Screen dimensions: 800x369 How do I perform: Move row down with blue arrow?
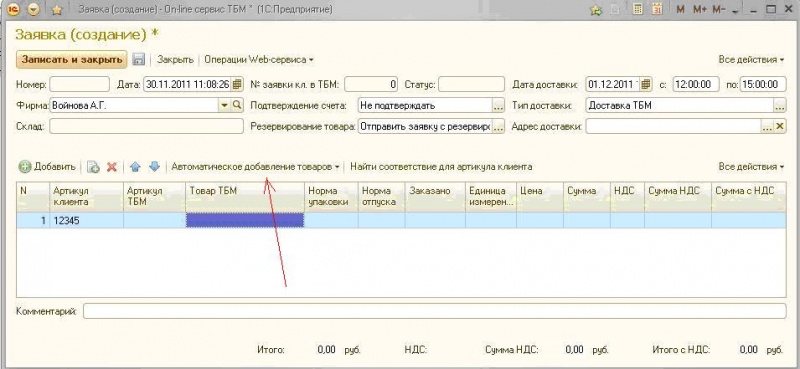[154, 167]
